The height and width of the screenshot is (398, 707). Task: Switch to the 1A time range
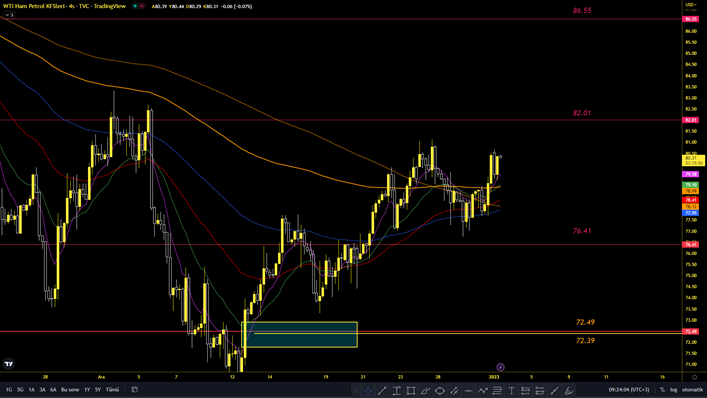32,389
